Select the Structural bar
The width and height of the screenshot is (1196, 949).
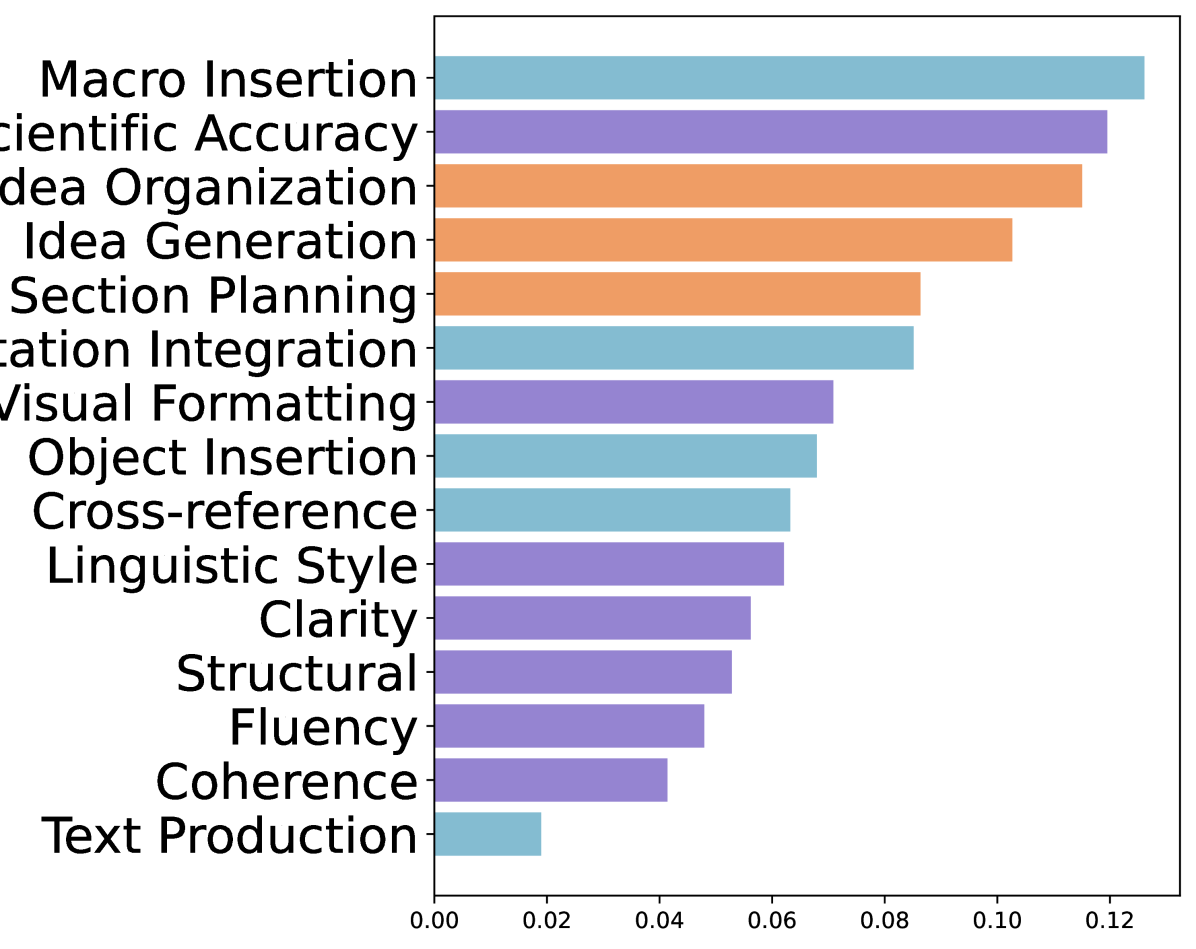(x=583, y=672)
